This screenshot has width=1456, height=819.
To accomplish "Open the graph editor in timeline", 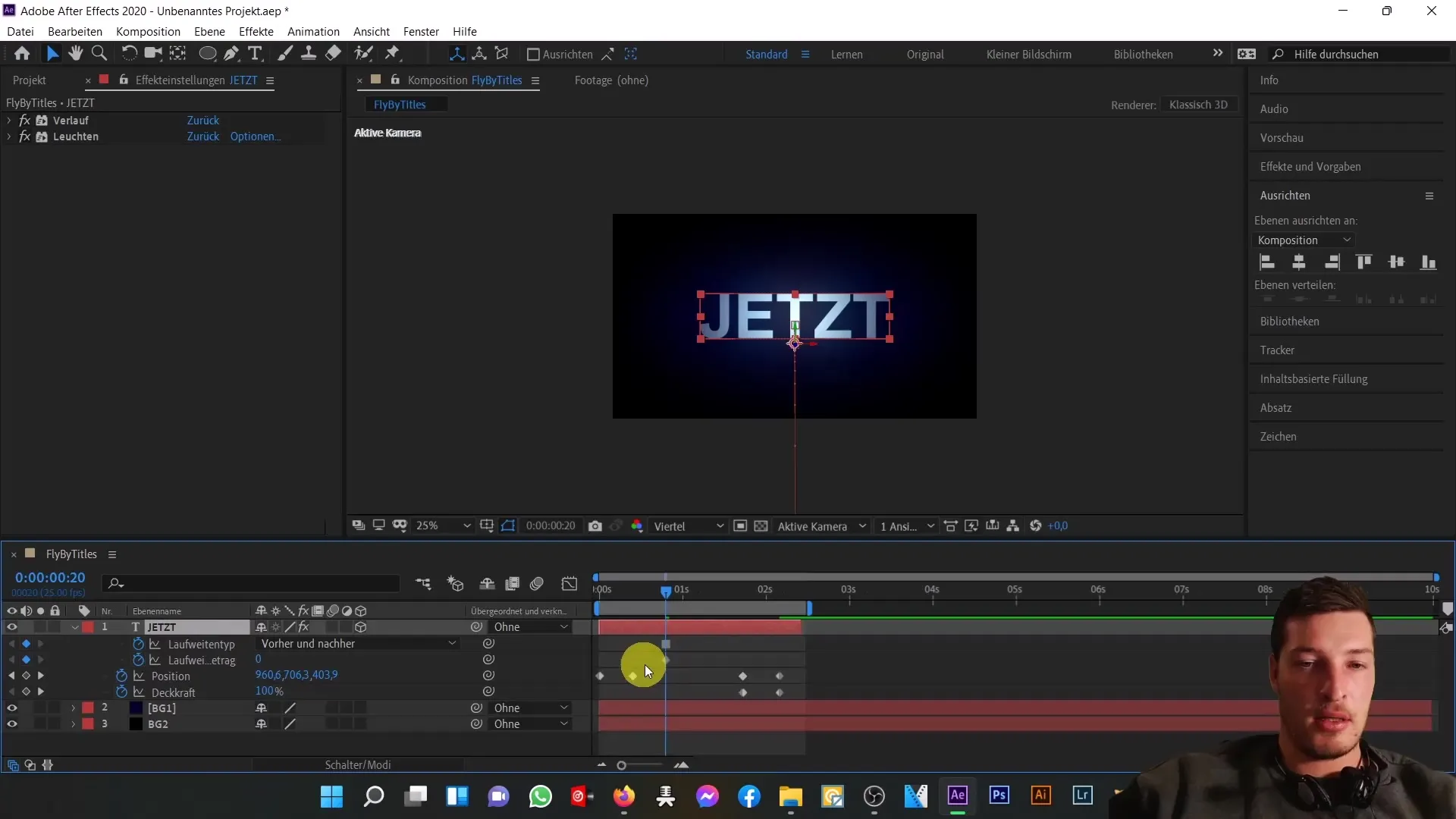I will tap(570, 583).
